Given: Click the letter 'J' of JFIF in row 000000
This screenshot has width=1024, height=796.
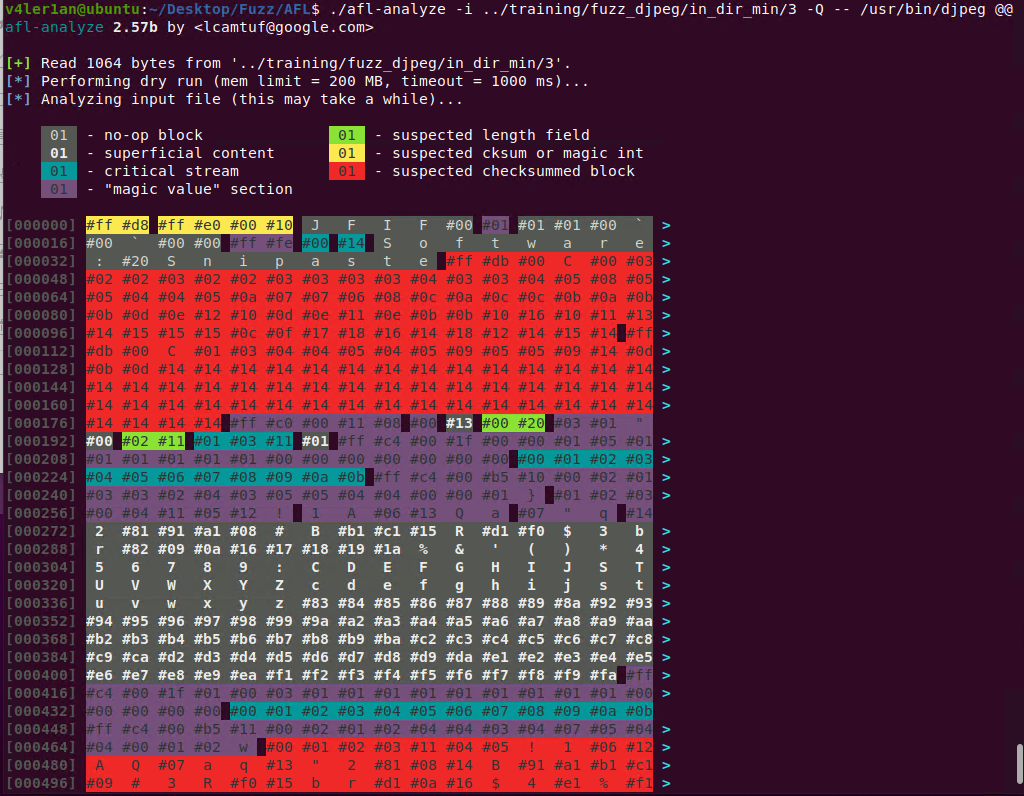Looking at the screenshot, I should [x=315, y=225].
